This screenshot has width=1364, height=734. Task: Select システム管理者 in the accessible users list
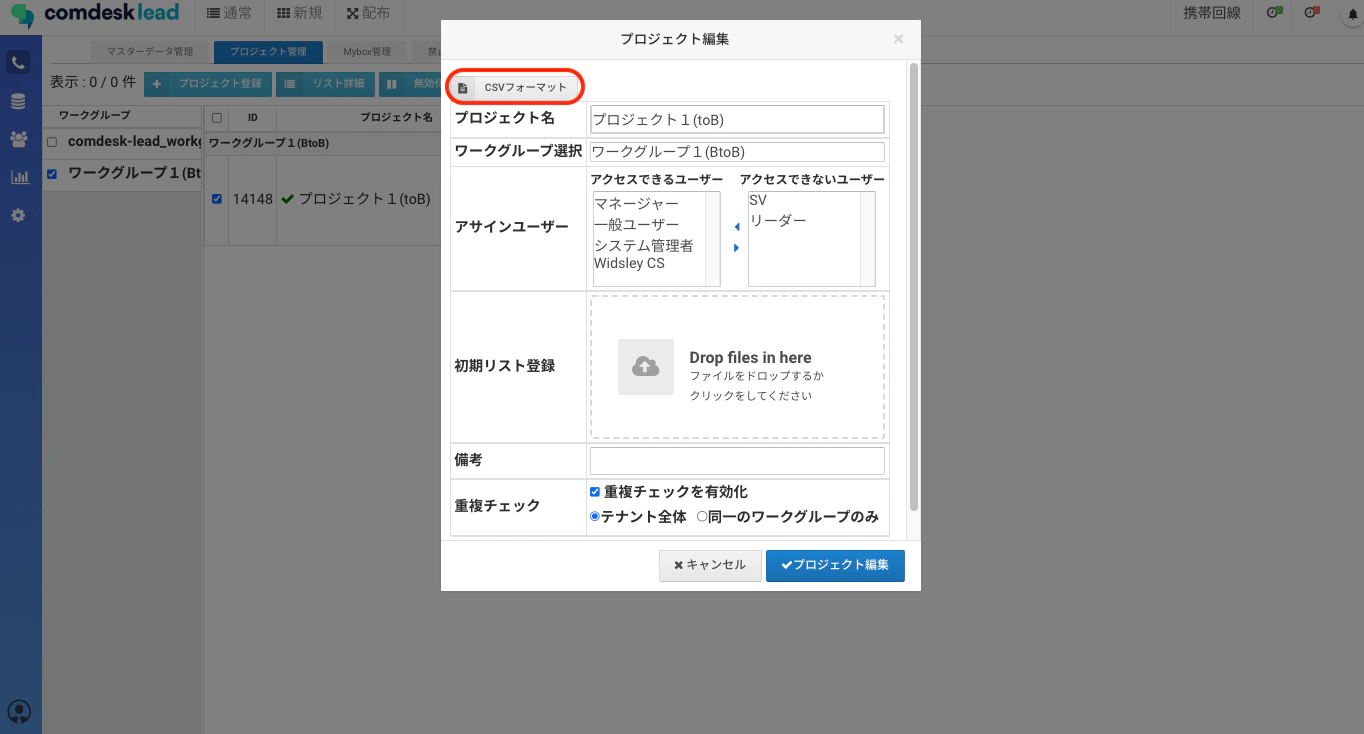coord(644,245)
